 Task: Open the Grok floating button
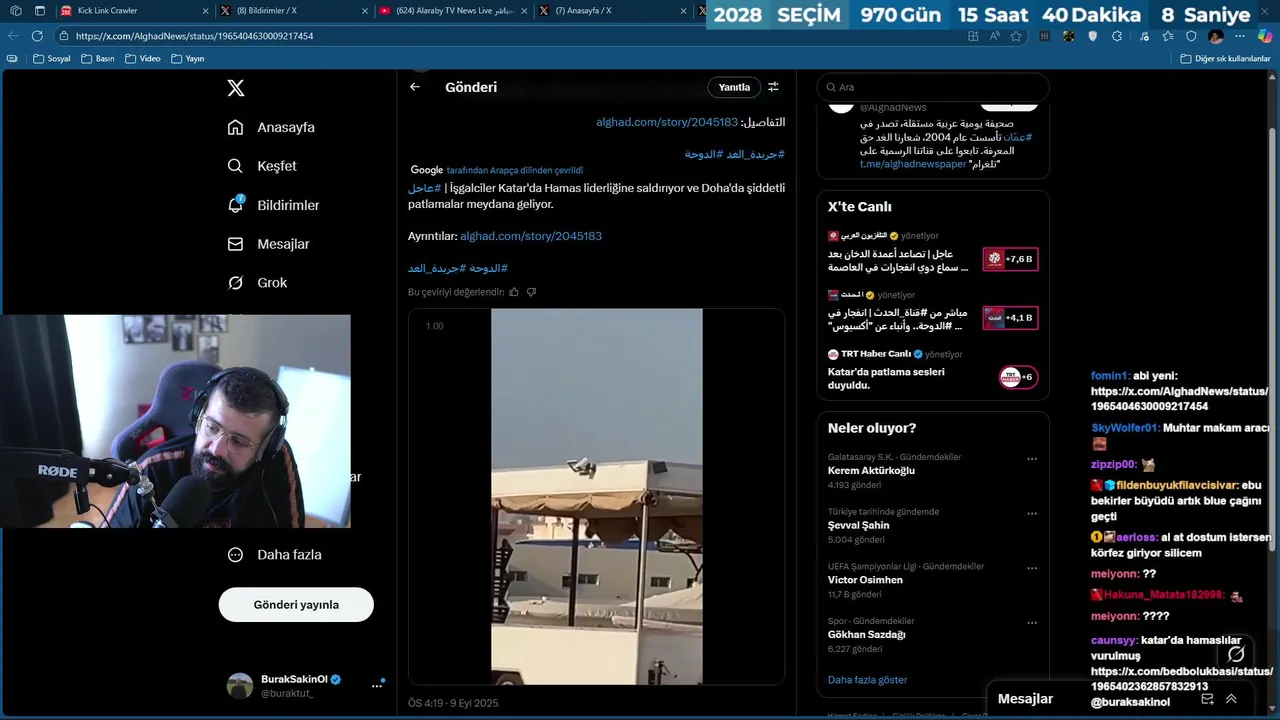(x=1236, y=654)
